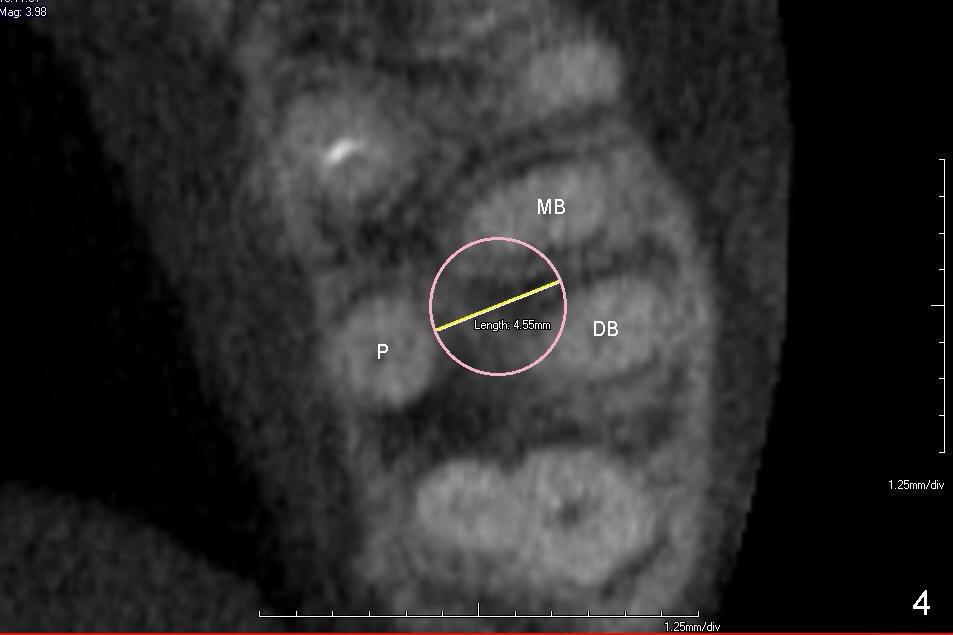Click the figure number 4 label

click(x=921, y=604)
